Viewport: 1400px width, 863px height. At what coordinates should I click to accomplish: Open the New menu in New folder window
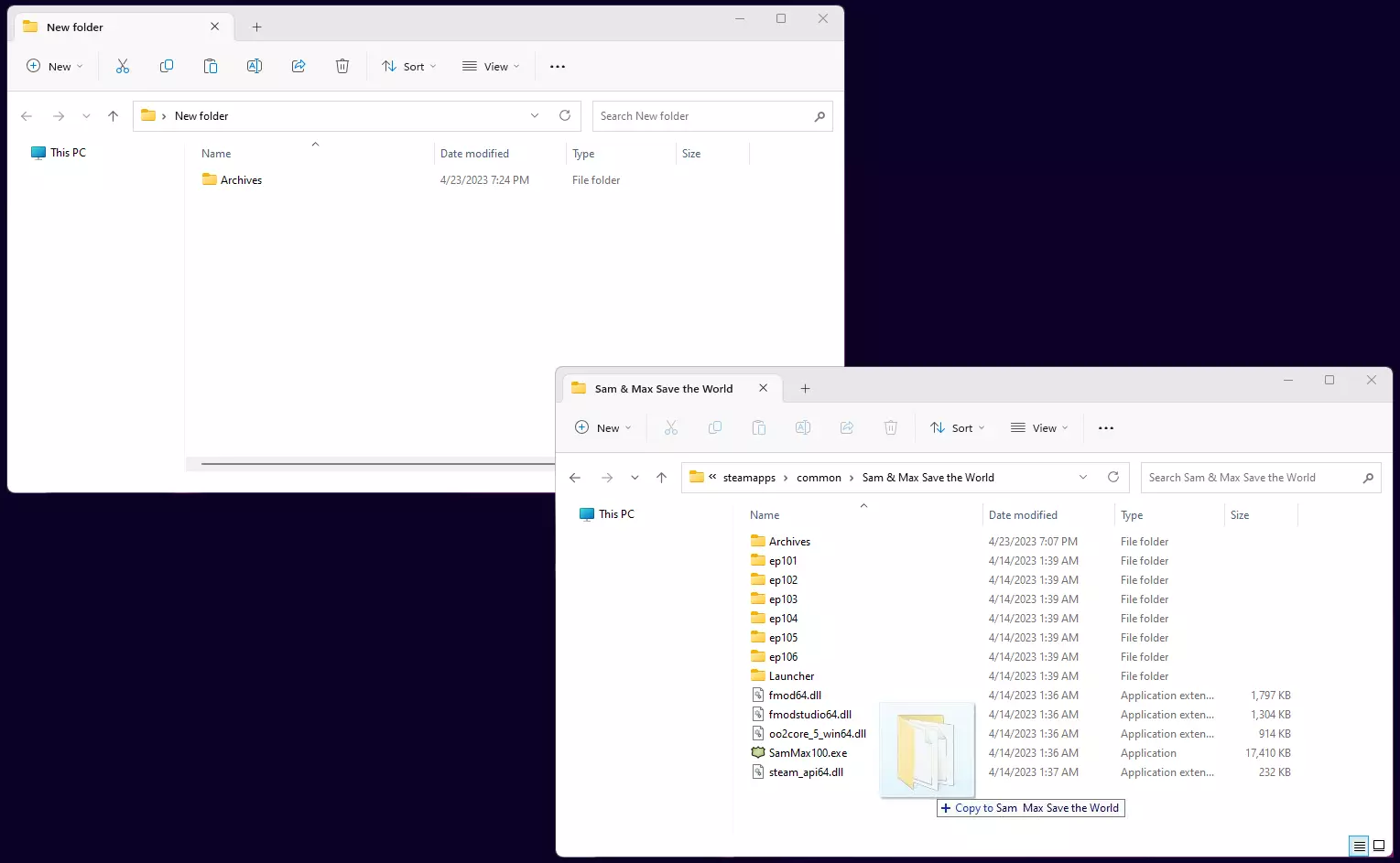pos(55,66)
